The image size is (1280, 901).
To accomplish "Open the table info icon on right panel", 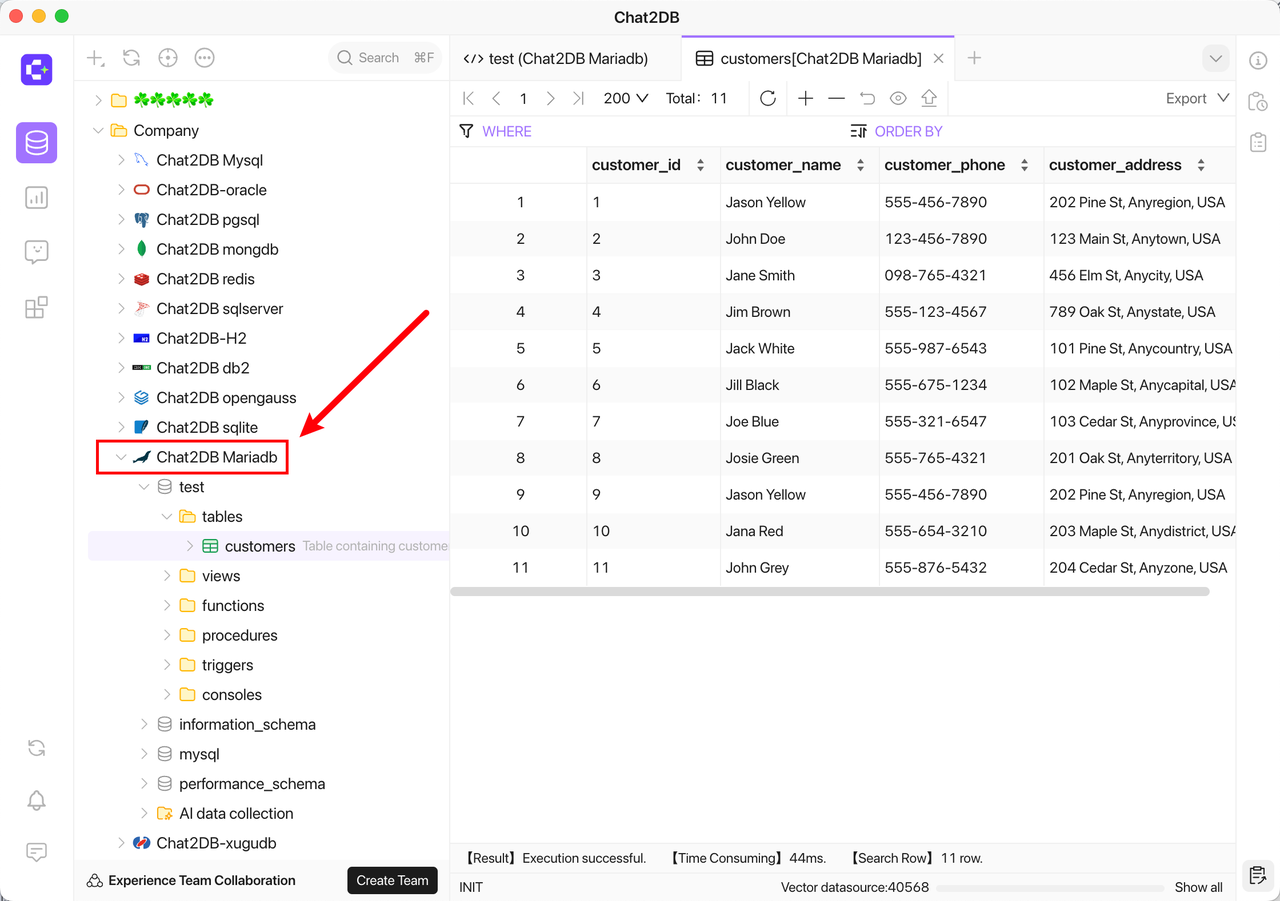I will [x=1258, y=60].
